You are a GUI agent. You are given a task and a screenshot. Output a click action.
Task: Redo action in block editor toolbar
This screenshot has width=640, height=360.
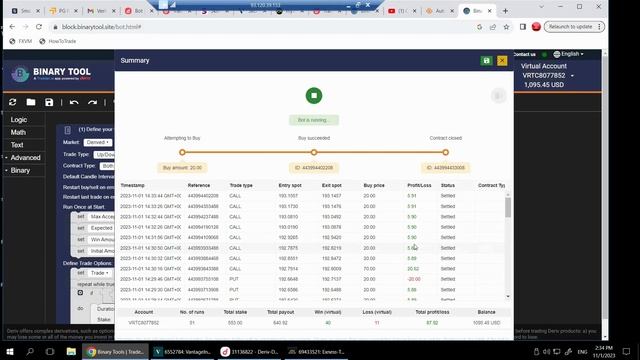(x=93, y=102)
